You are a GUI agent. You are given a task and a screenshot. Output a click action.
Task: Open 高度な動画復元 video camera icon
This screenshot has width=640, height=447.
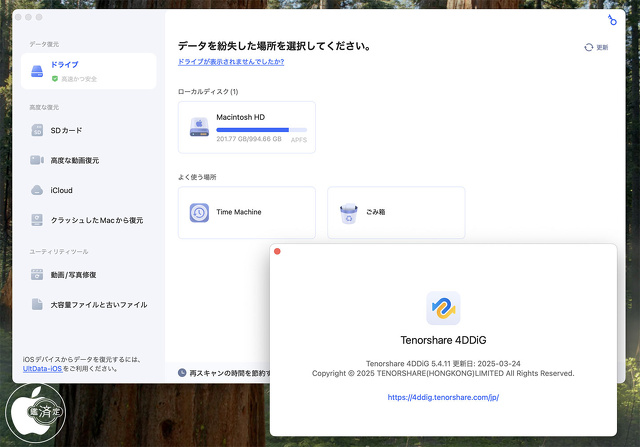37,160
